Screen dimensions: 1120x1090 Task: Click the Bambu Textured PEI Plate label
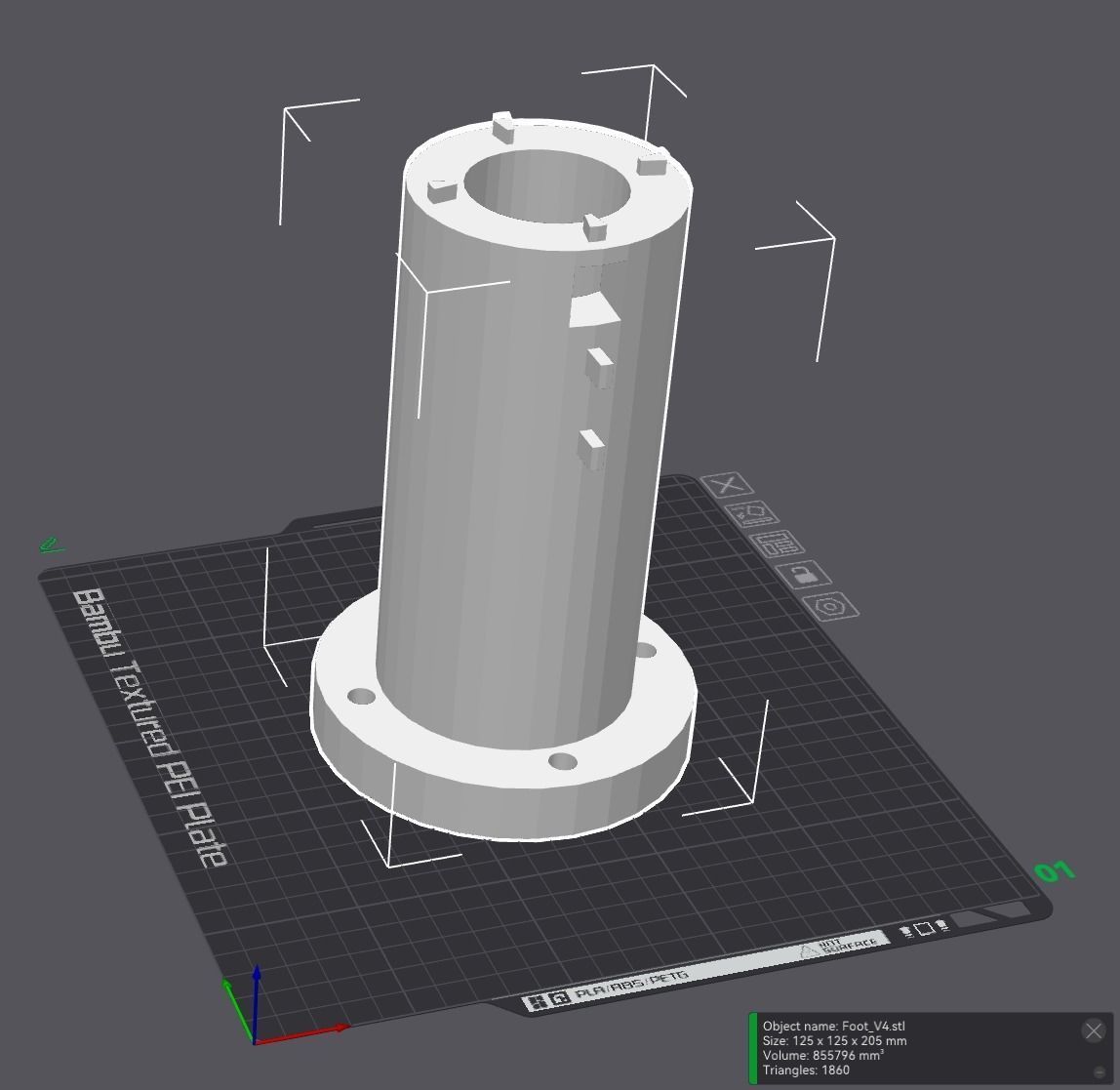tap(149, 727)
